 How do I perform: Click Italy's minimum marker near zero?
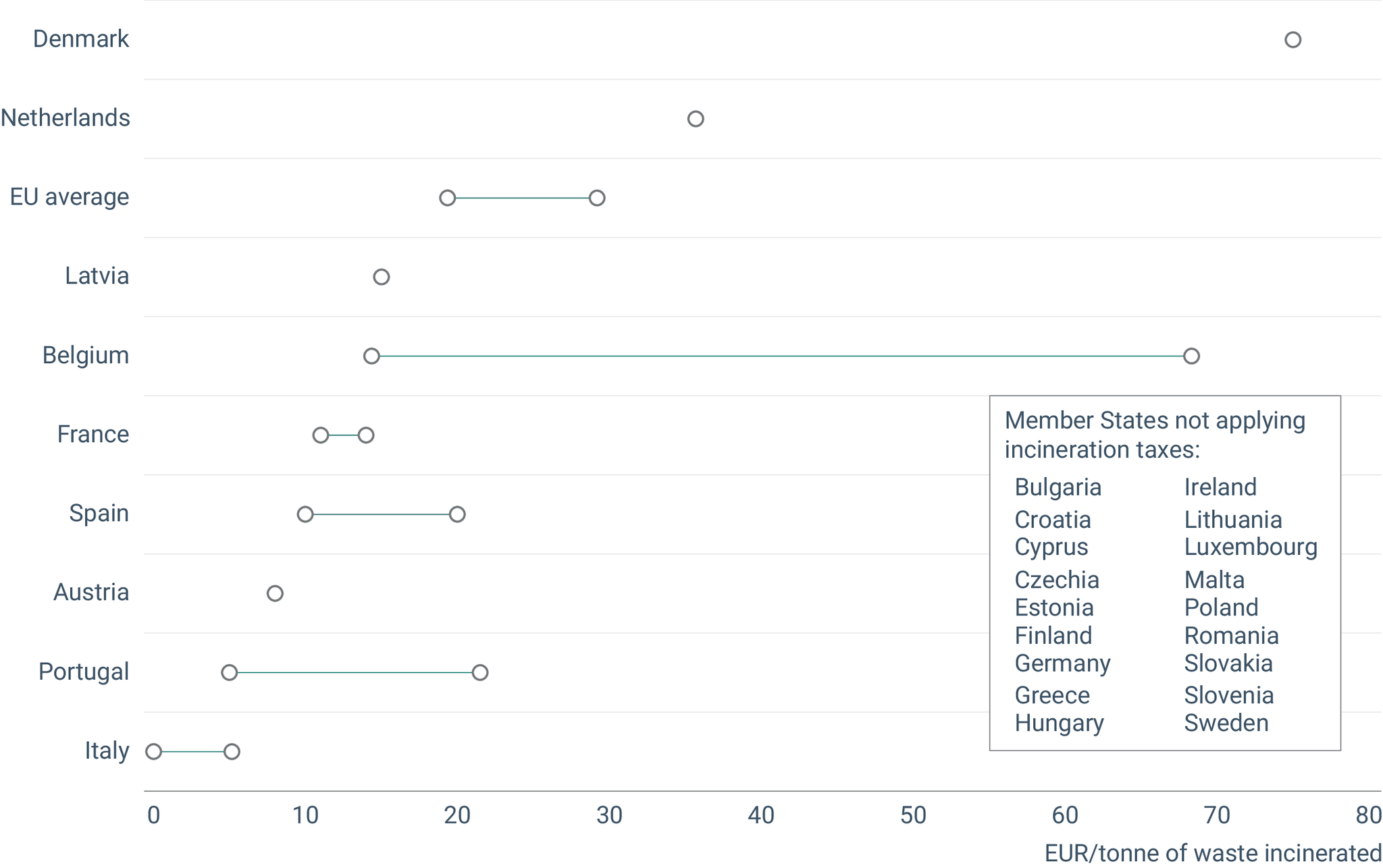coord(154,751)
